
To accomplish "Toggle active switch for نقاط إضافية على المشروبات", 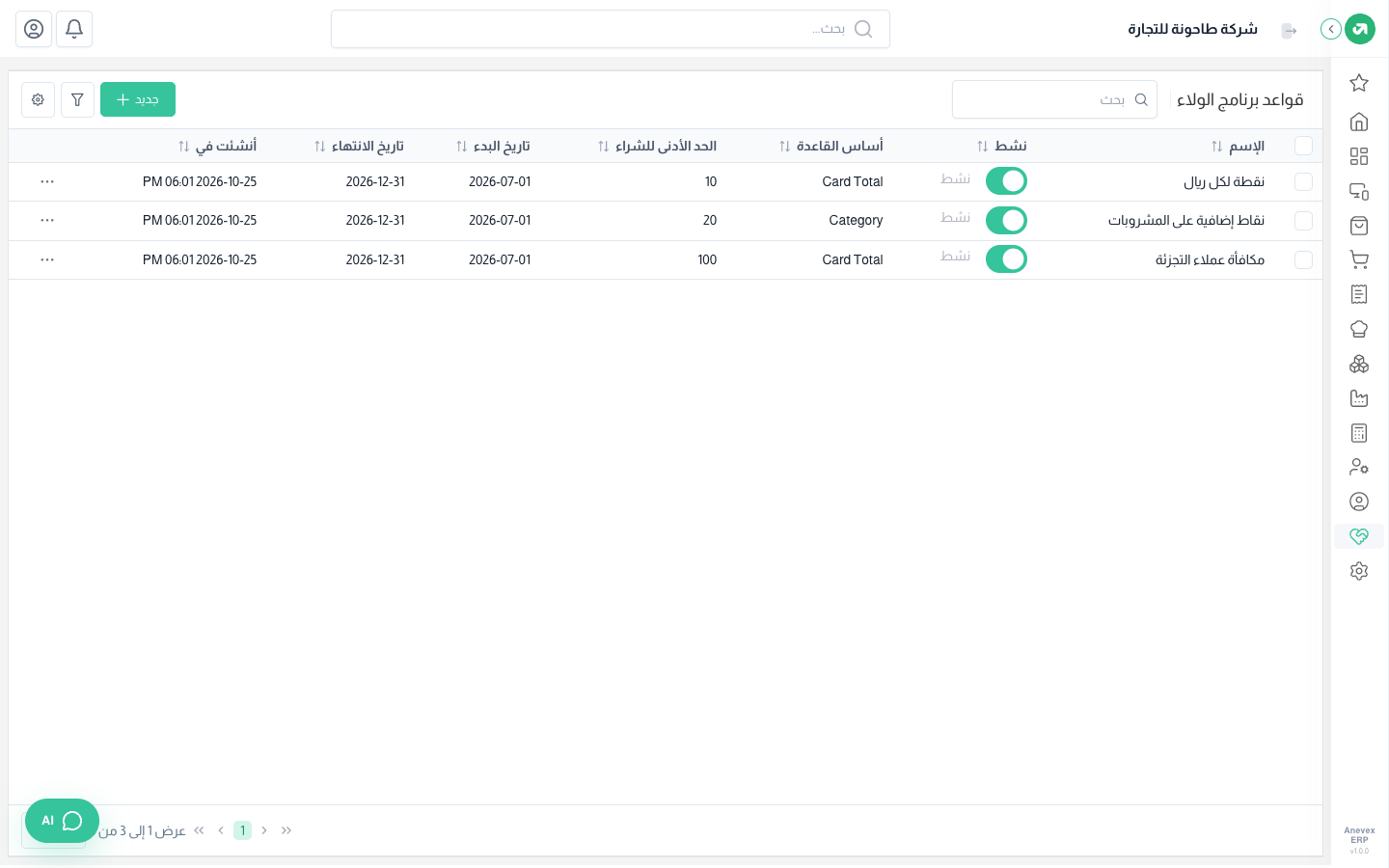I will point(1006,220).
